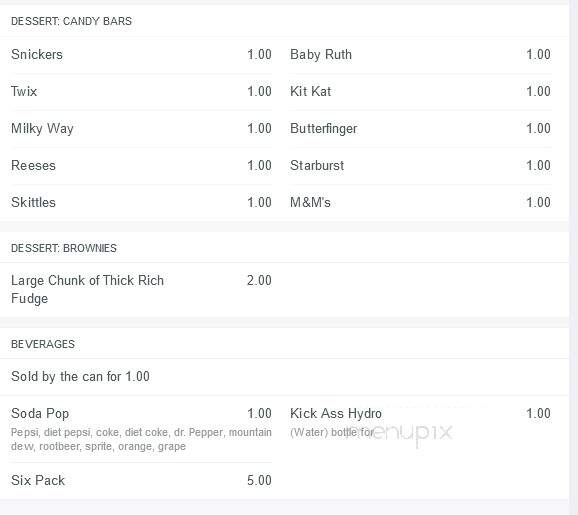Click the Dessert: Candy Bars section header
Viewport: 578px width, 515px height.
(x=71, y=21)
